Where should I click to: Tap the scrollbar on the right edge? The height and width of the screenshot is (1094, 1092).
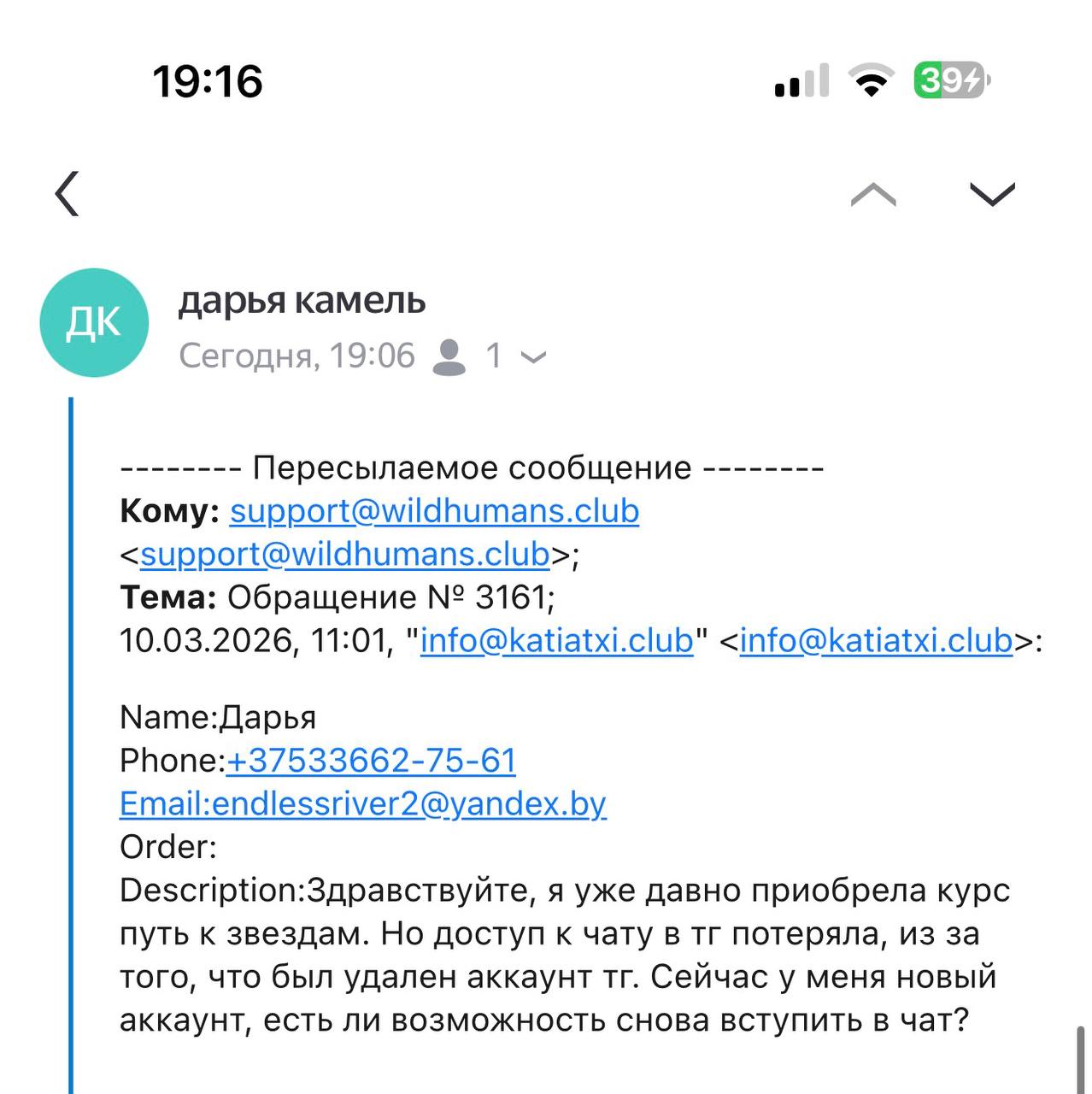click(x=1080, y=1060)
